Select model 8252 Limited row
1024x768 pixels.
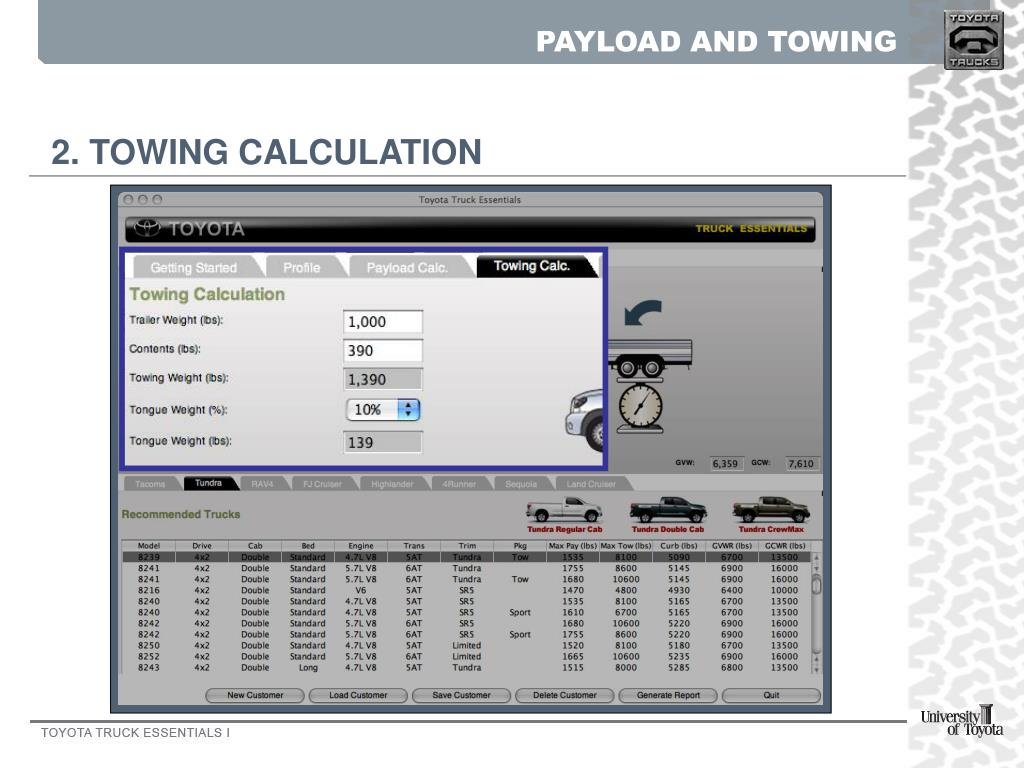pyautogui.click(x=466, y=656)
